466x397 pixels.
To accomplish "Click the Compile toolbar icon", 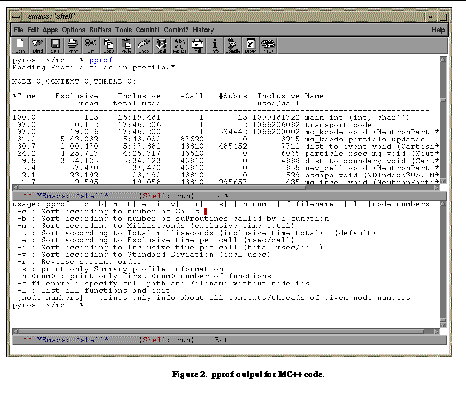I will point(233,45).
